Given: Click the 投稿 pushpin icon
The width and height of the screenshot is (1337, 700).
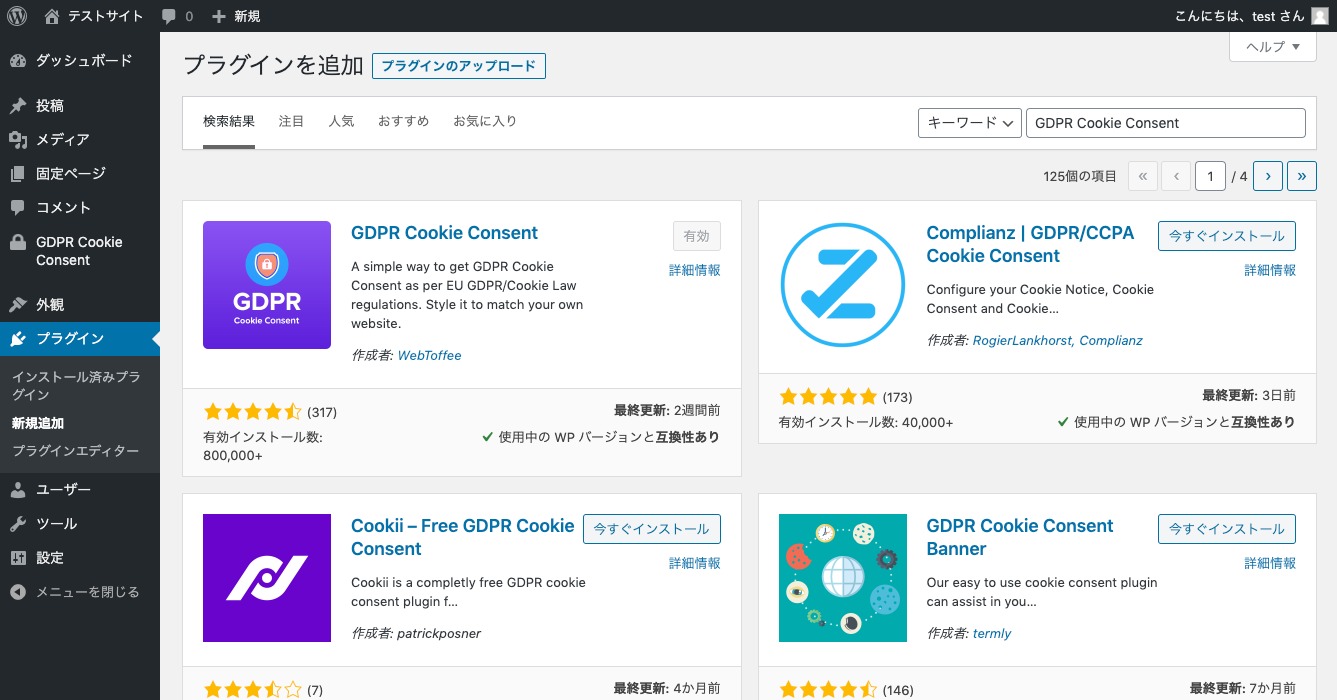Looking at the screenshot, I should 18,106.
